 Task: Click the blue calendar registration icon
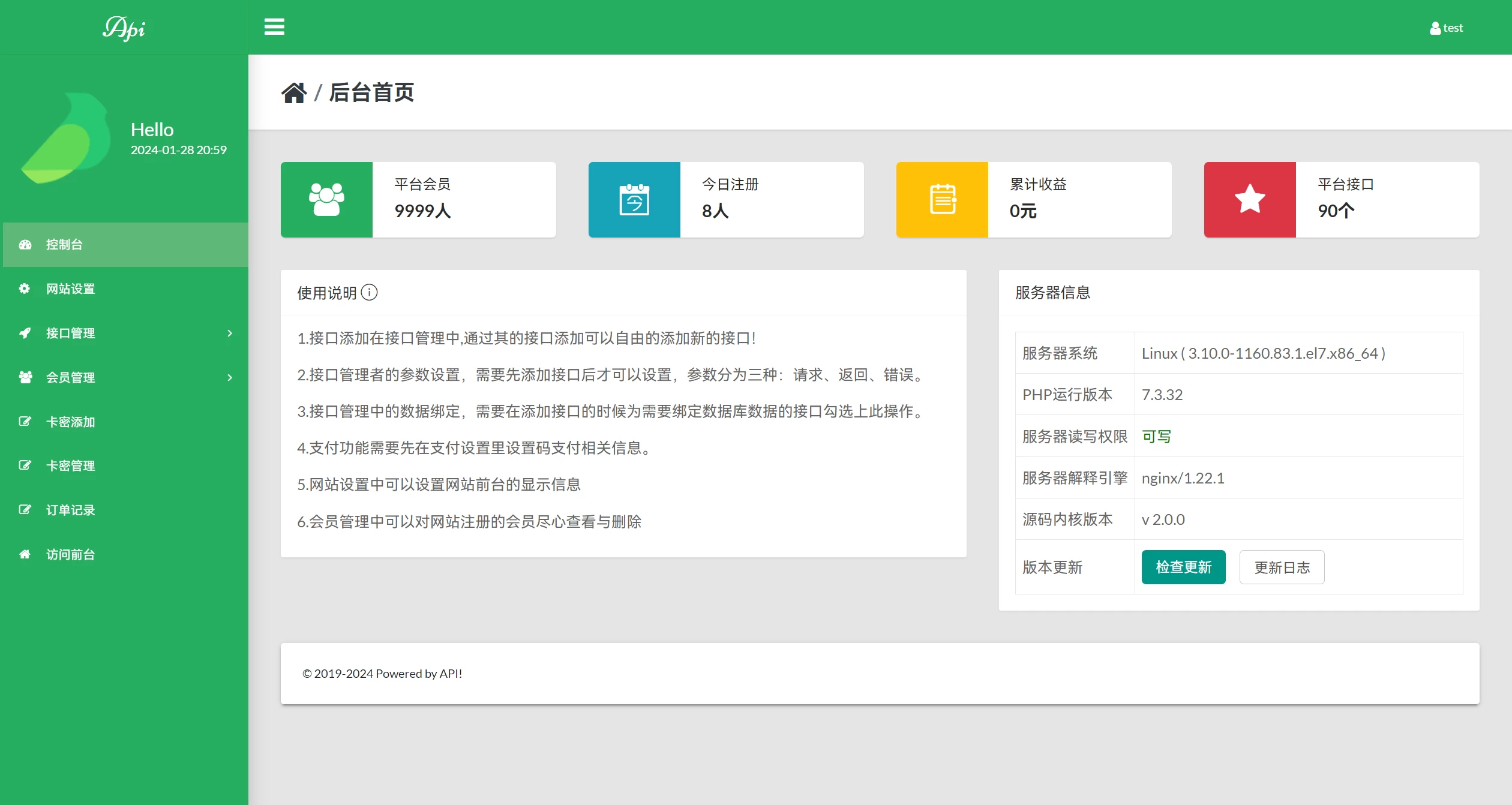pos(634,200)
